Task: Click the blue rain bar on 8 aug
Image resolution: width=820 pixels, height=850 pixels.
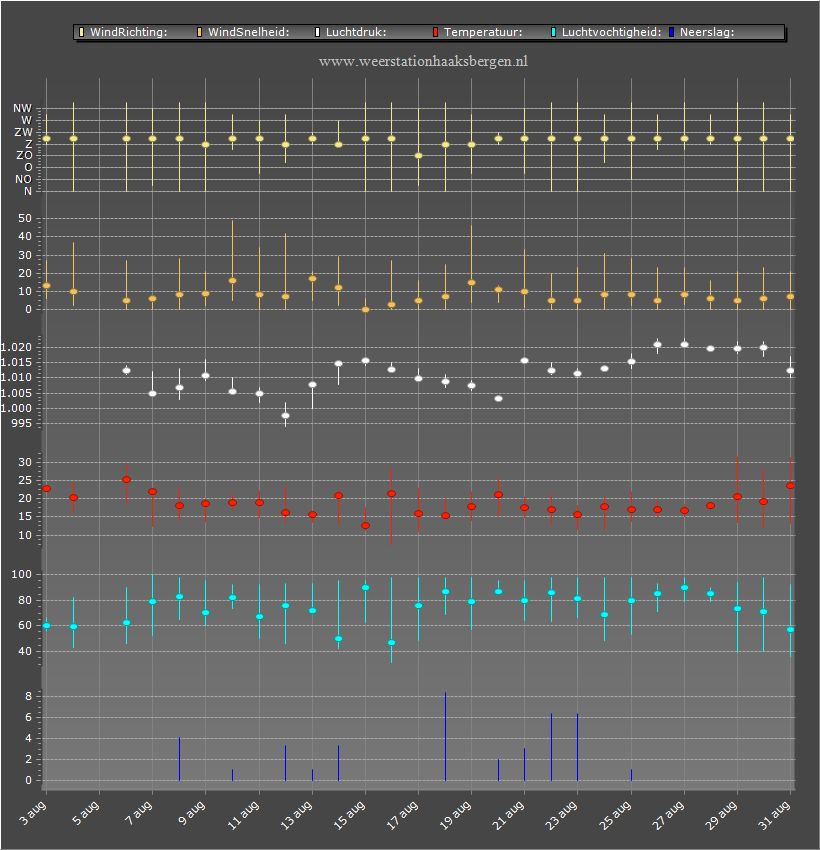Action: tap(179, 759)
